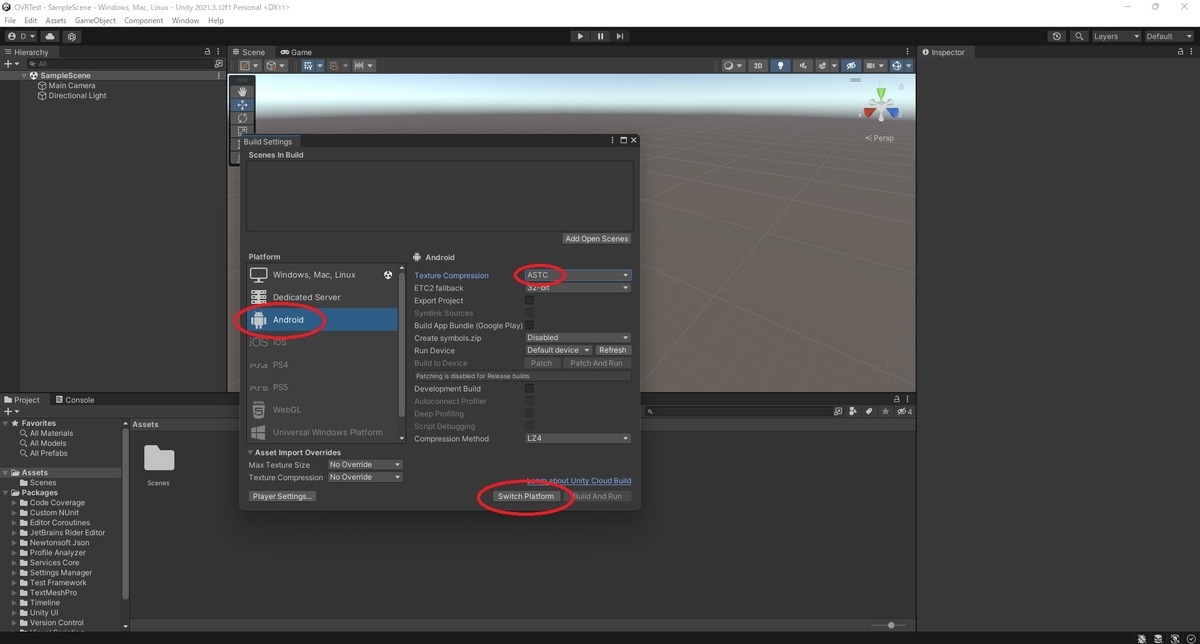Click the Debug mode bug icon

[x=1142, y=637]
